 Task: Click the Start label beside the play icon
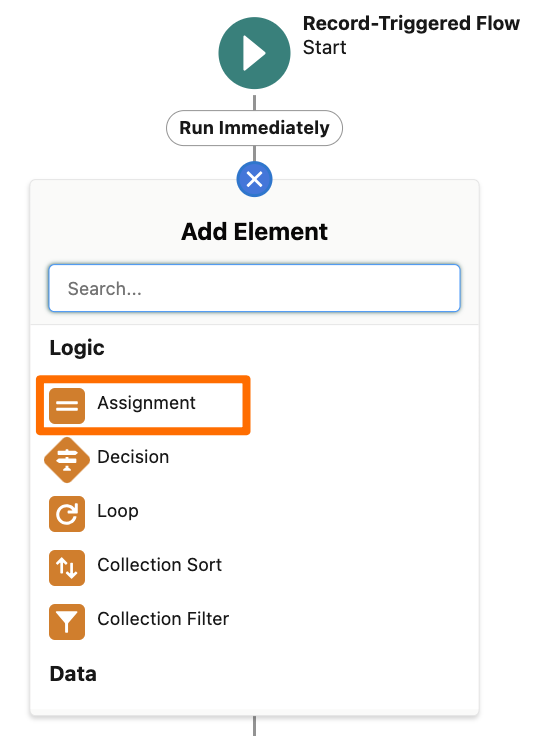[324, 47]
